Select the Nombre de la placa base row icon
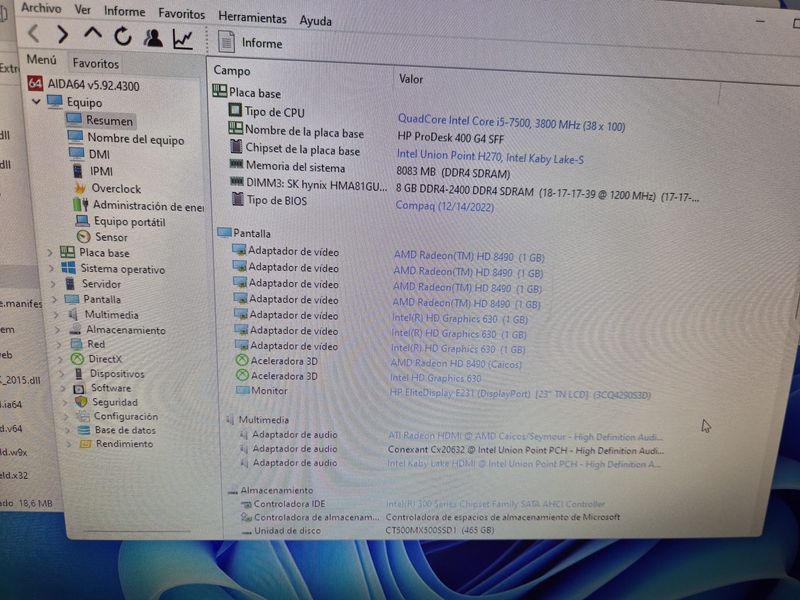Screen dimensions: 800x600 pyautogui.click(x=235, y=128)
